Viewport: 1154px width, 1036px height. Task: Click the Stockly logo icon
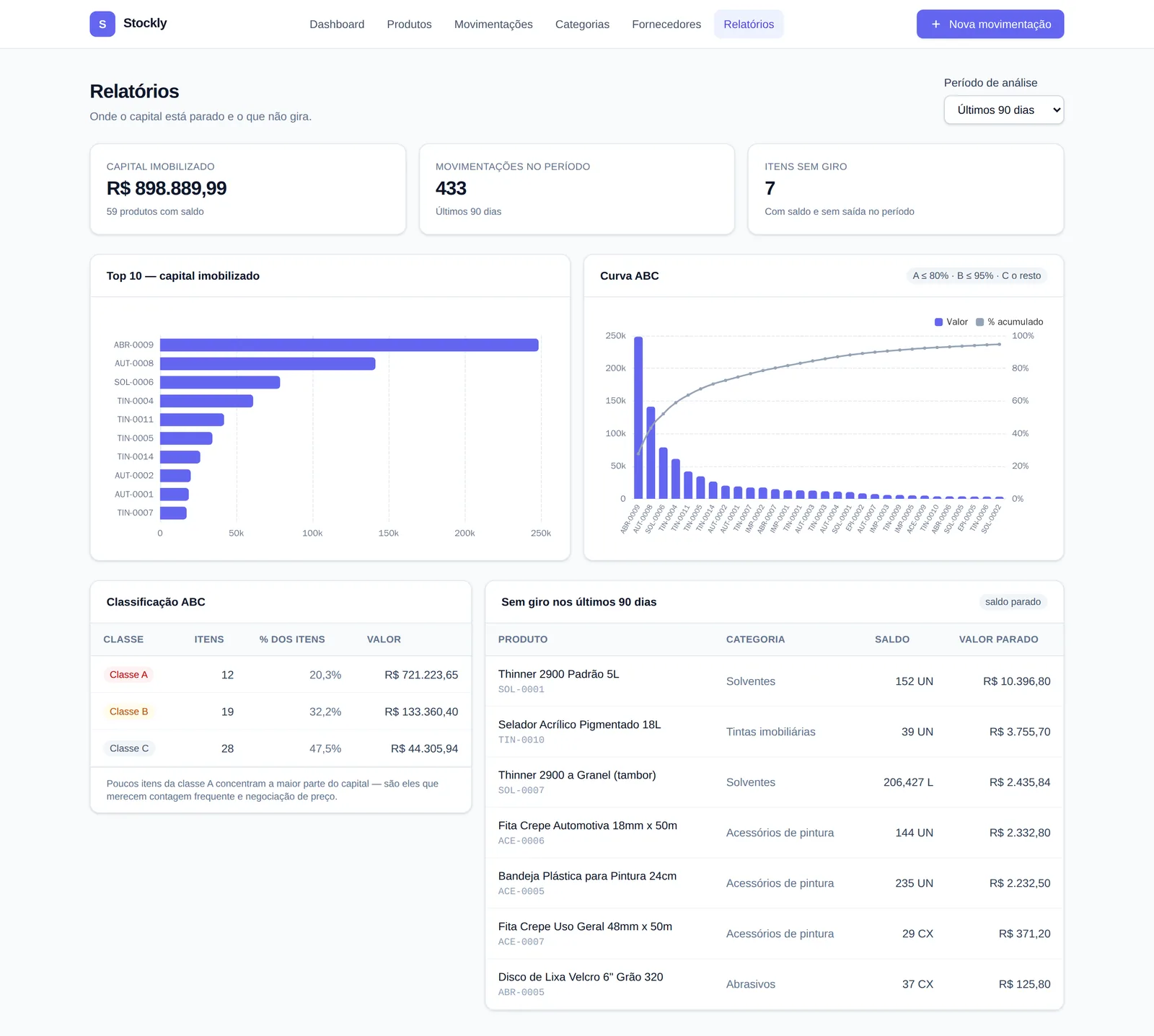tap(102, 24)
